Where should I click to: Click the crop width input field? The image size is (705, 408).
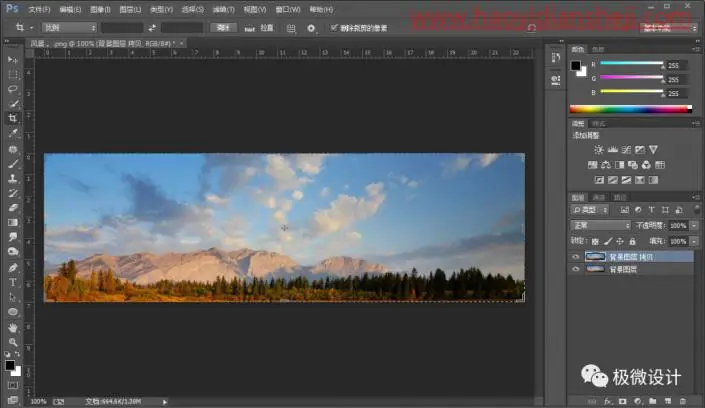pos(122,28)
